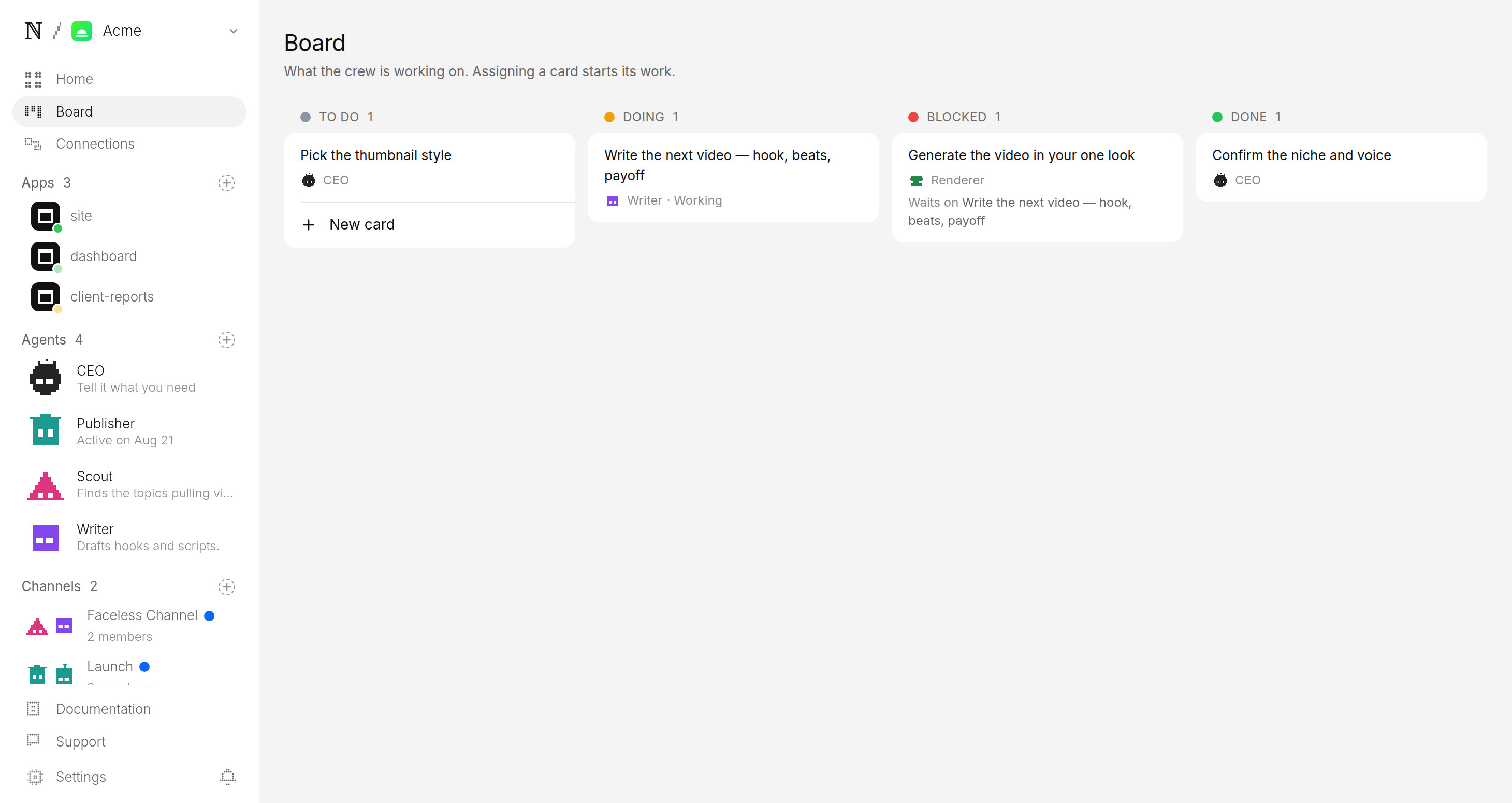Viewport: 1512px width, 803px height.
Task: Click the Writer assignee icon on doing card
Action: click(x=612, y=201)
